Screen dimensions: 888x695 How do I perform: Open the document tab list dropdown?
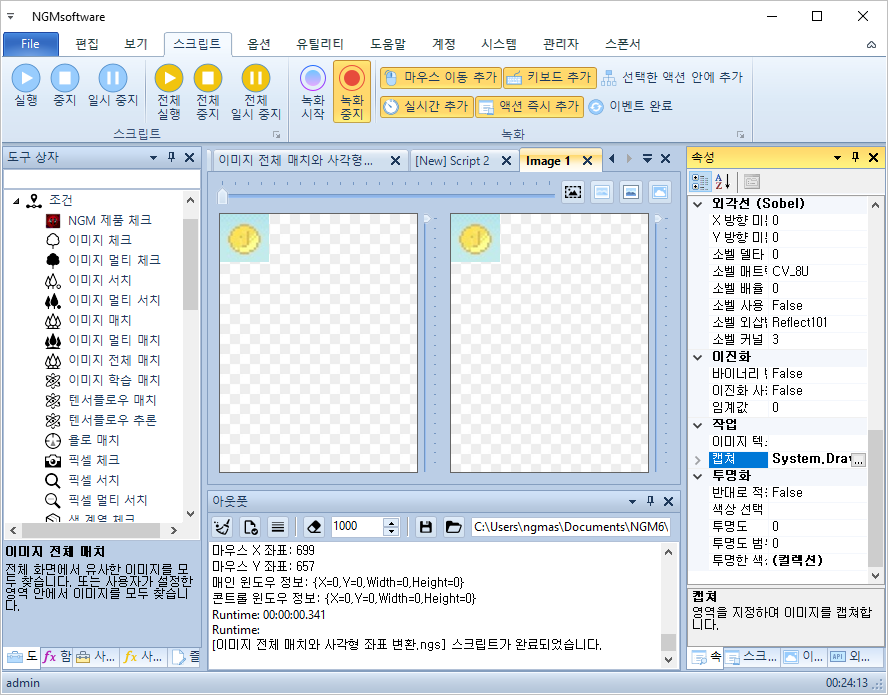(647, 159)
